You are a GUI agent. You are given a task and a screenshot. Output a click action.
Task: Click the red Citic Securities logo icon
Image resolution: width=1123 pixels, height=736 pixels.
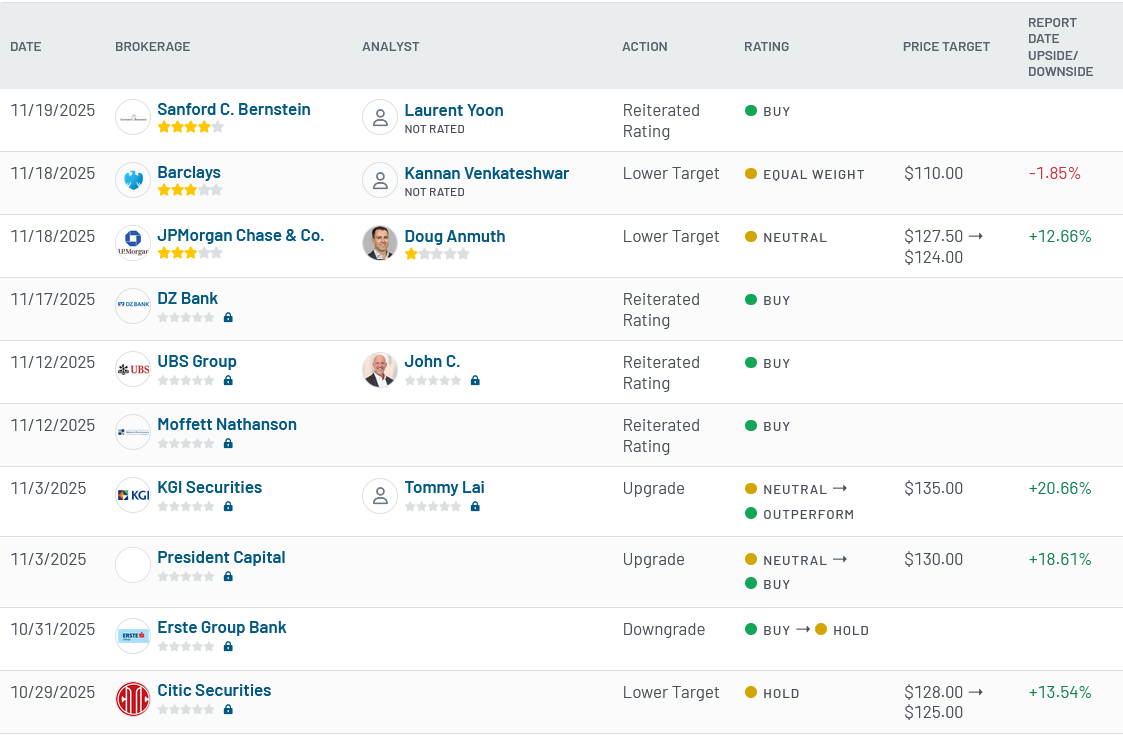coord(132,698)
